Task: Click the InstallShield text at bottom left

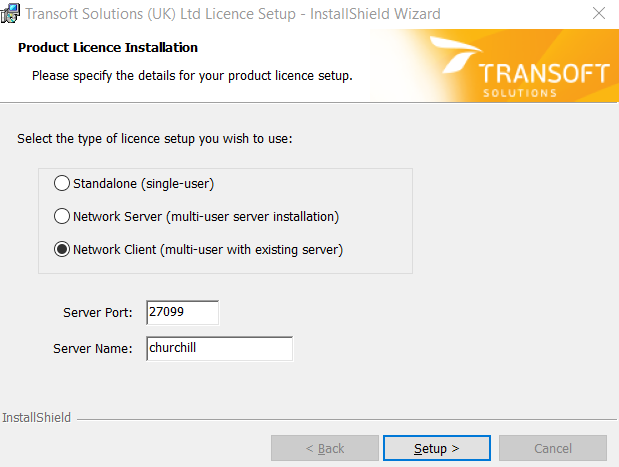Action: 36,418
